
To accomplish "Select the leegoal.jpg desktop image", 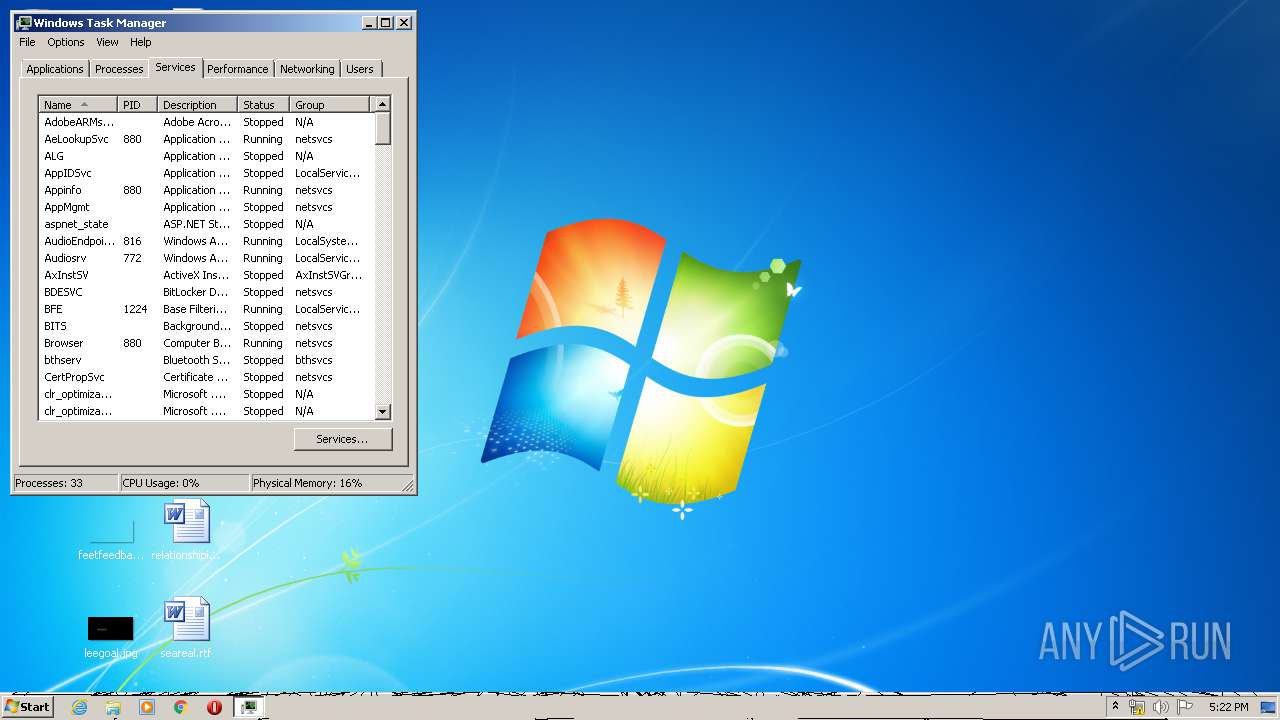I will click(110, 636).
